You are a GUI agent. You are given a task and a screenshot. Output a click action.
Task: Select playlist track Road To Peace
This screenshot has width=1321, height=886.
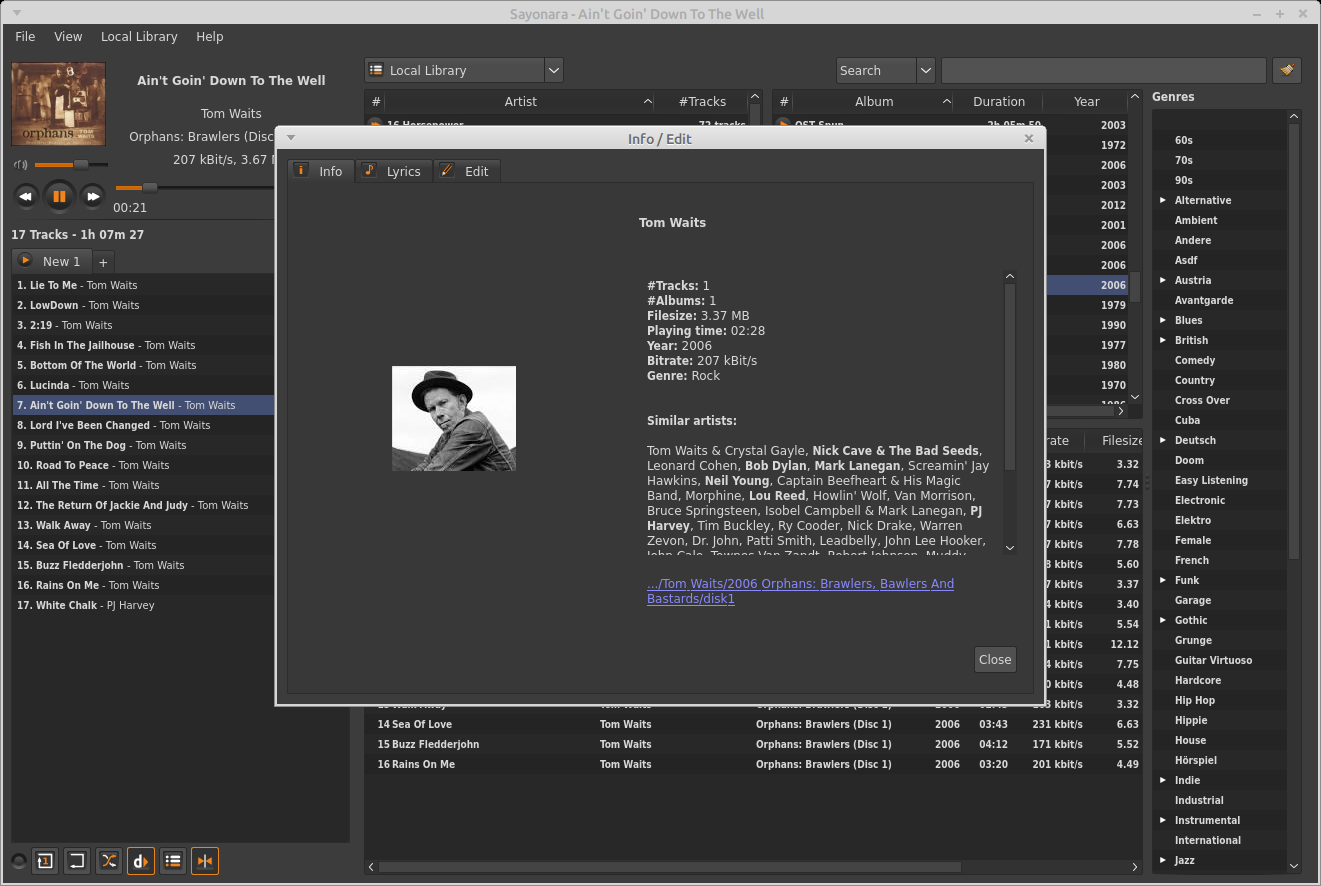[143, 465]
